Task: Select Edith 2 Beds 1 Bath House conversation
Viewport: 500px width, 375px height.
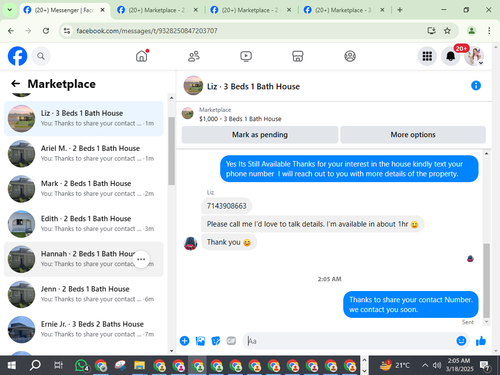Action: (x=84, y=224)
